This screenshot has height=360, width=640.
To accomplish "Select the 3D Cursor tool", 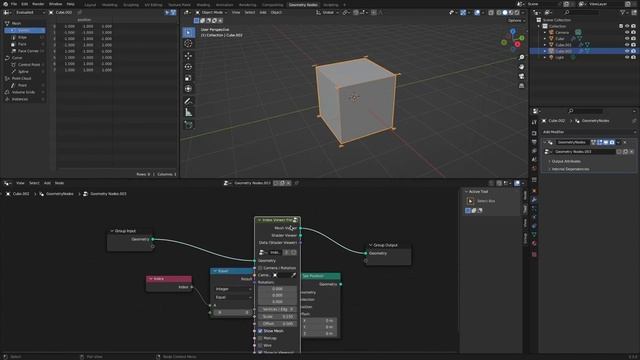I will (x=188, y=43).
